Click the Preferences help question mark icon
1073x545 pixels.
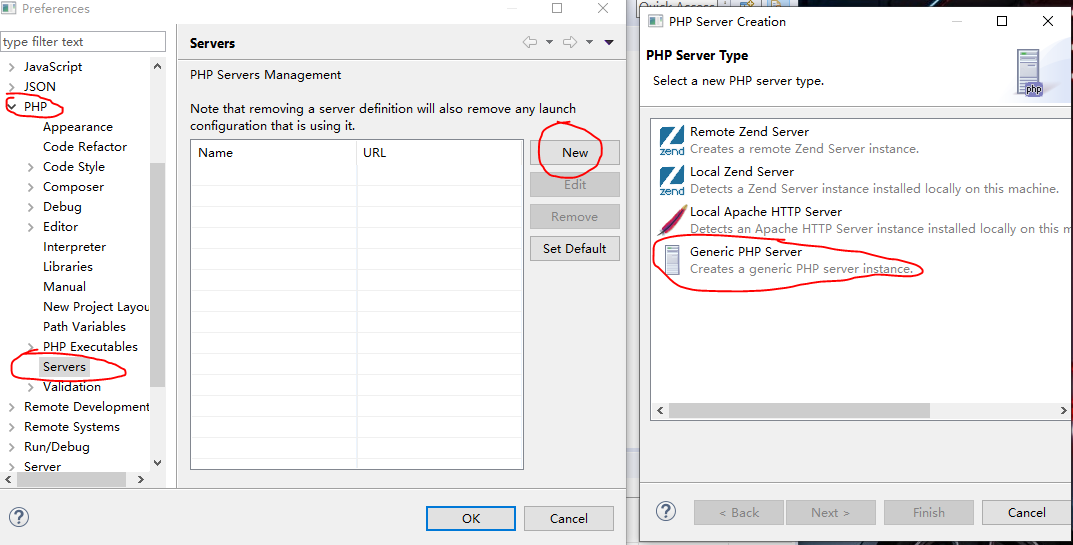click(19, 517)
